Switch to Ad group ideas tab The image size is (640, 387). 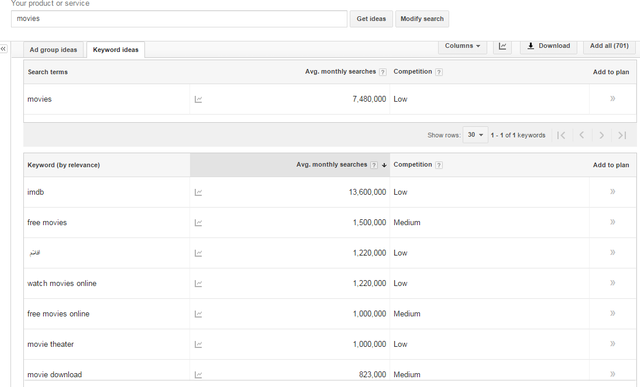coord(53,50)
